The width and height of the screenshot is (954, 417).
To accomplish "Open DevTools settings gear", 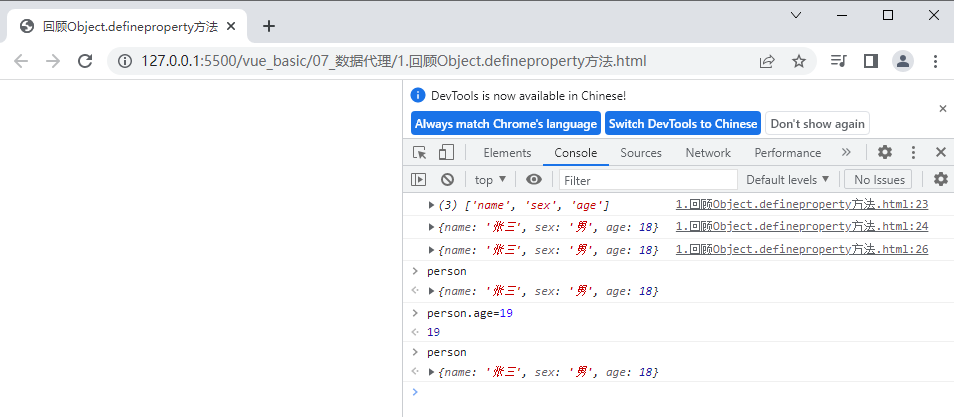I will pos(885,152).
